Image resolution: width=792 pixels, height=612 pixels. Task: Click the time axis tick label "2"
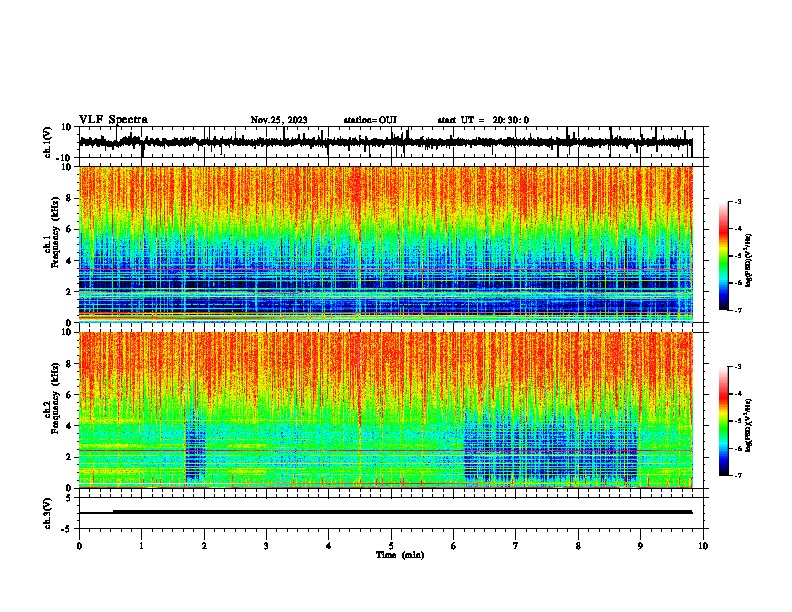204,546
